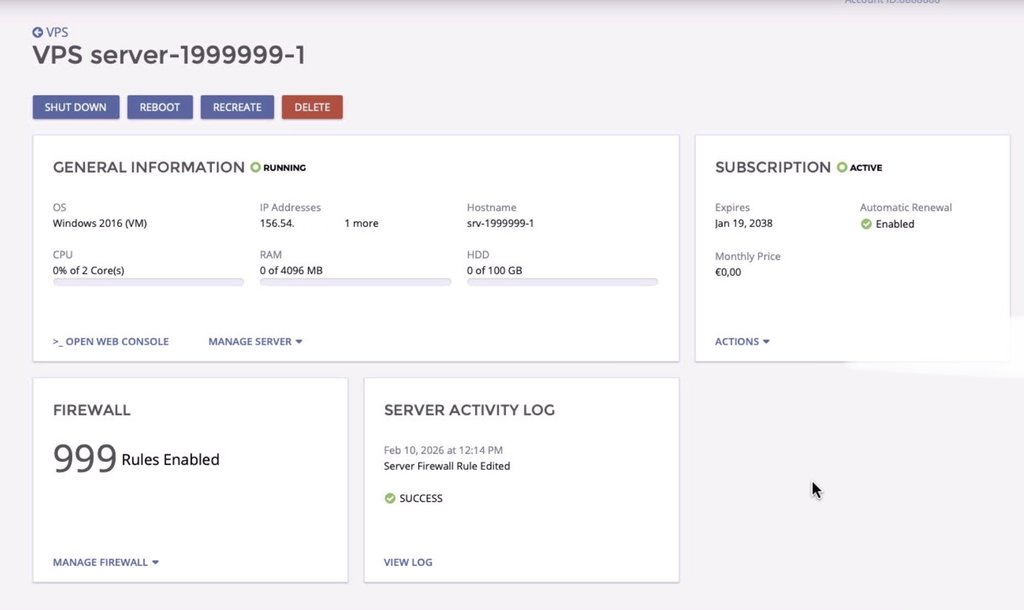Click the HDD usage progress bar
This screenshot has height=610, width=1024.
[562, 282]
